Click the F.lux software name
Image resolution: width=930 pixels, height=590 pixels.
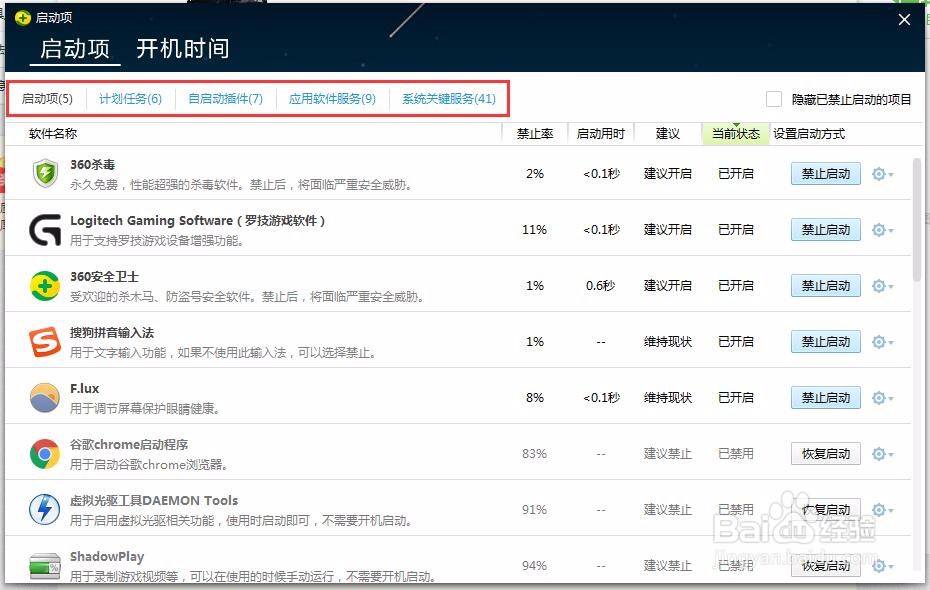(85, 388)
